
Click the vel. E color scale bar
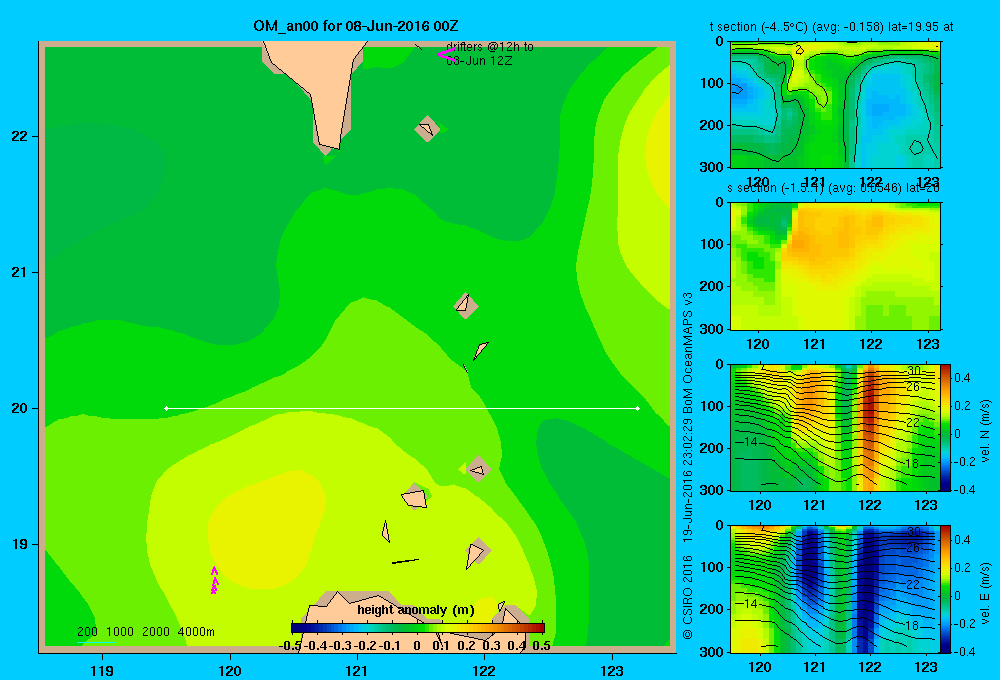tap(945, 589)
